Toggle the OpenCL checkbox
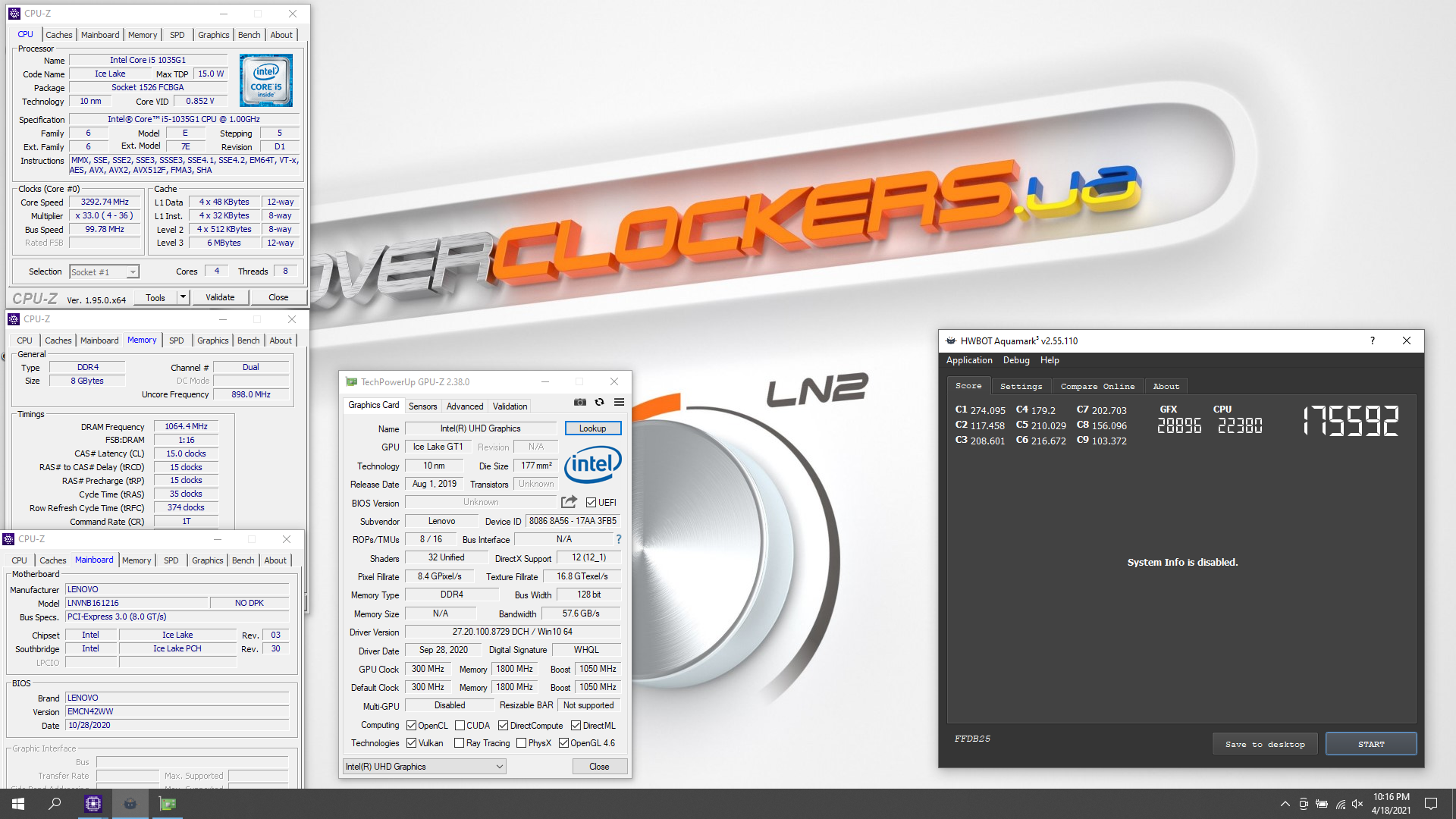 coord(412,726)
